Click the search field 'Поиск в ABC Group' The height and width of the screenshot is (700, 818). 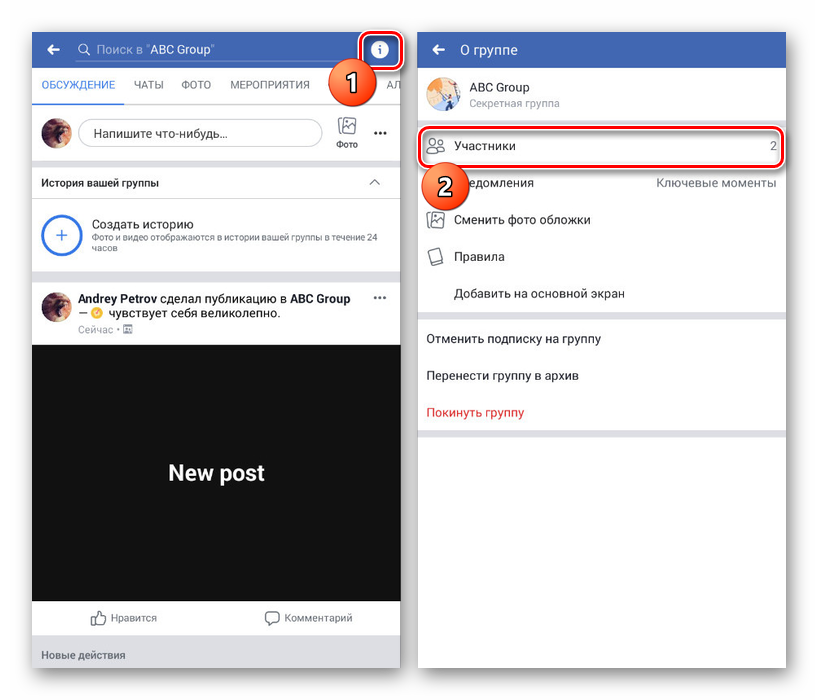point(215,50)
